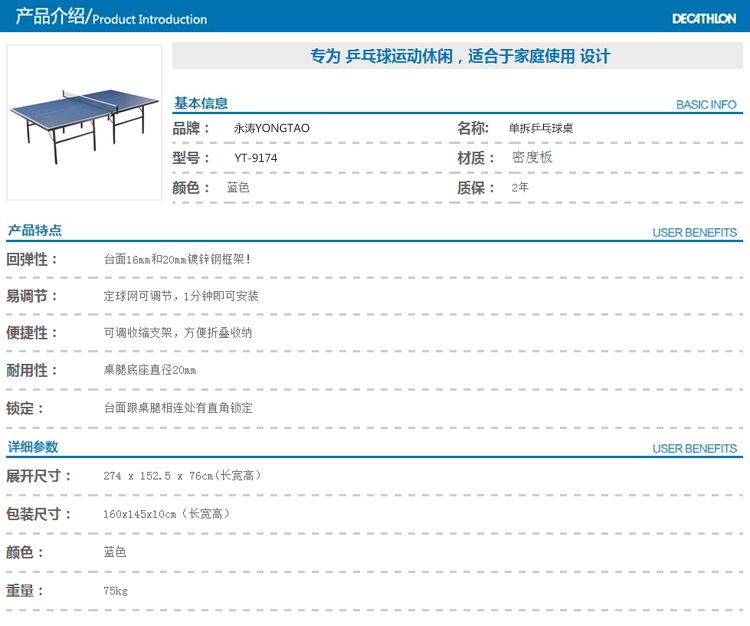Click the 产品特点 section heading

coord(34,231)
